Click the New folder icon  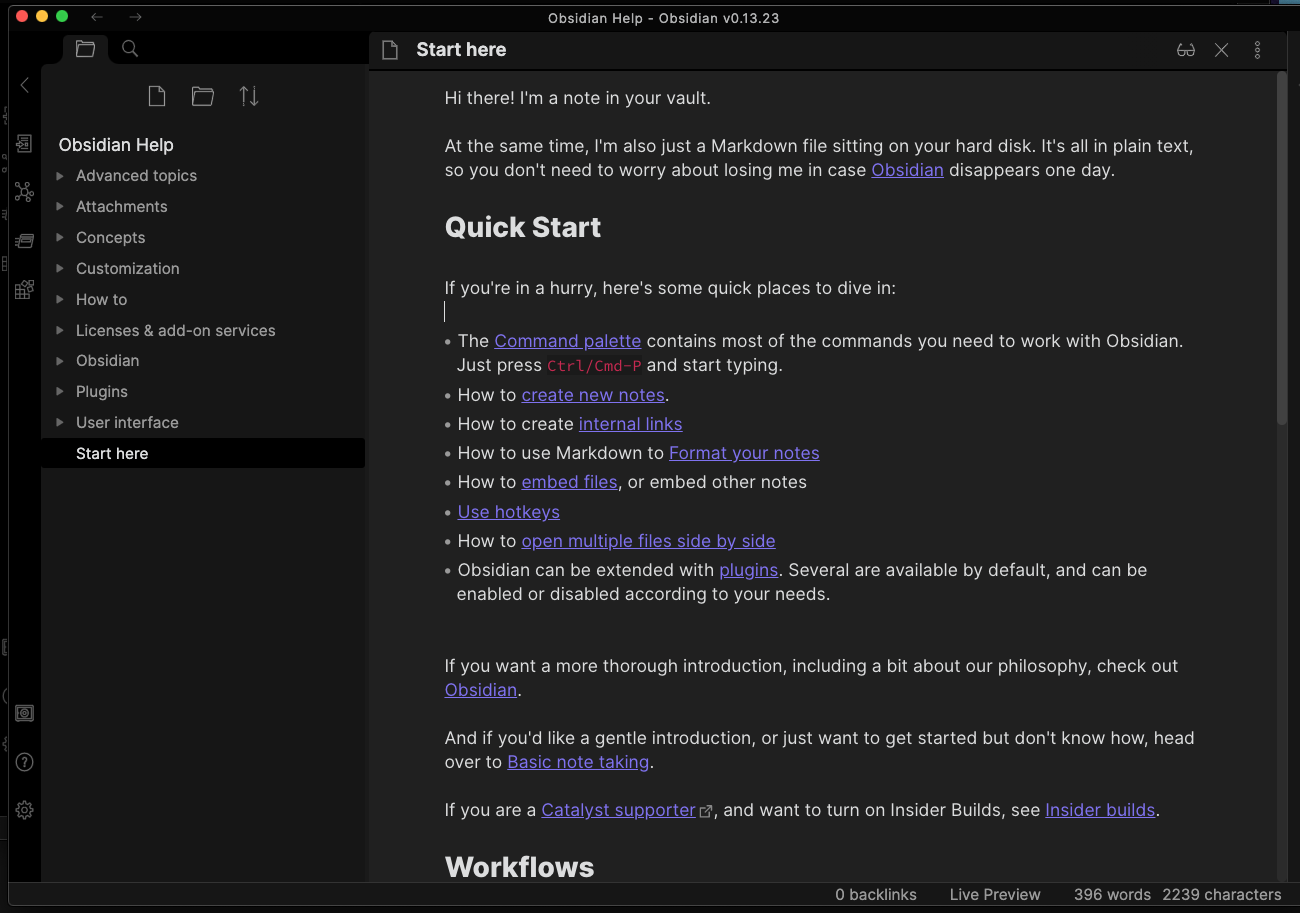[x=203, y=96]
